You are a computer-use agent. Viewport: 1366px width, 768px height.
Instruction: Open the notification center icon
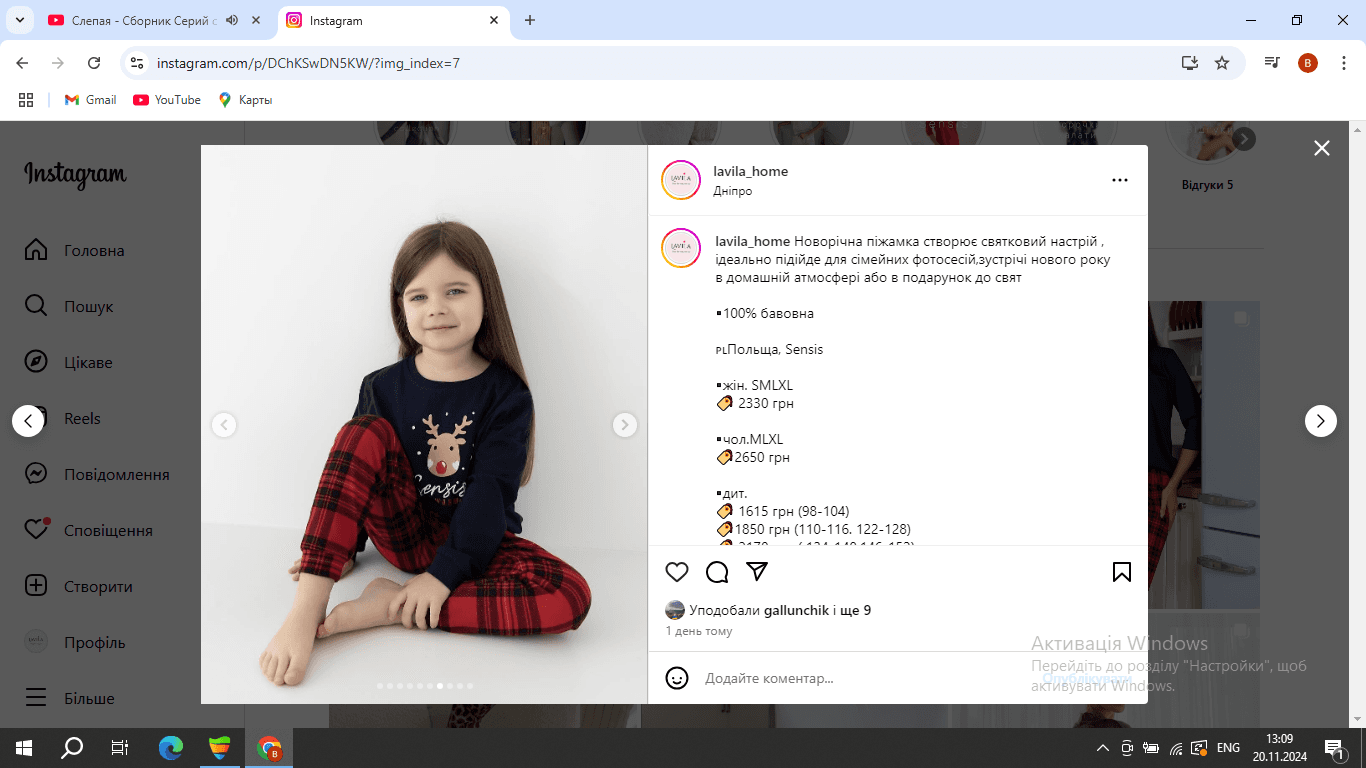1335,747
